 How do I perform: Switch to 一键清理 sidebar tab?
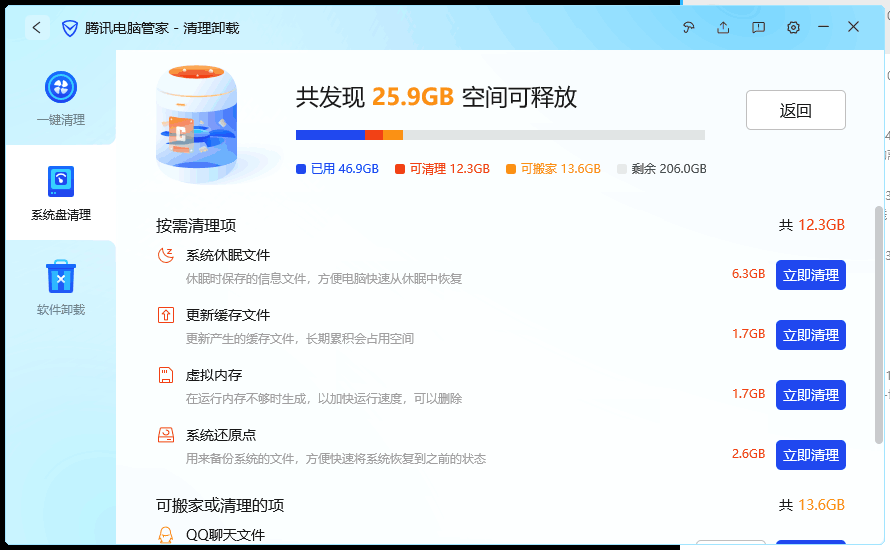61,98
